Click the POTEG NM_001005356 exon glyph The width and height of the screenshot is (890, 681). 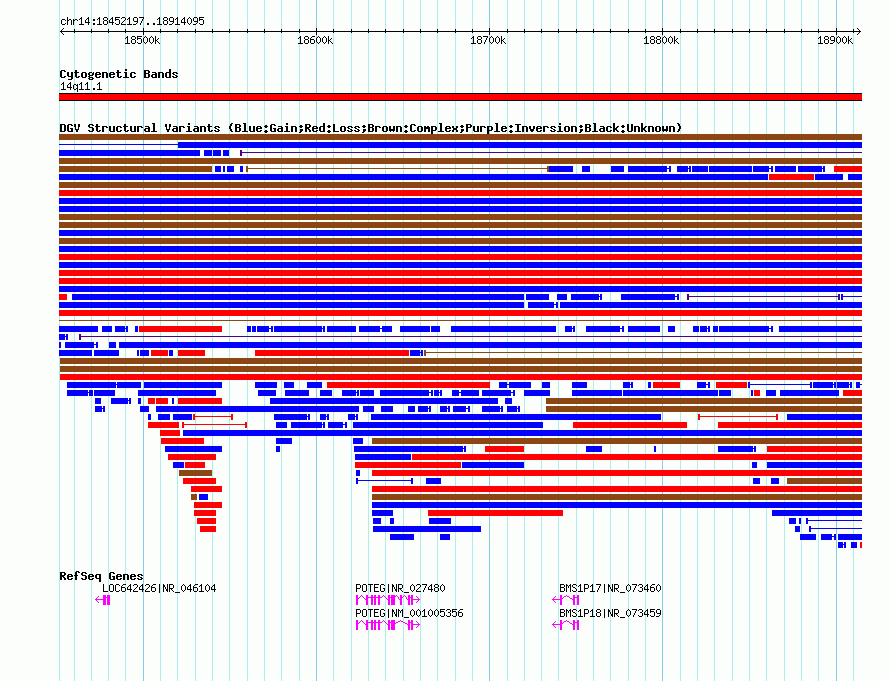click(388, 625)
